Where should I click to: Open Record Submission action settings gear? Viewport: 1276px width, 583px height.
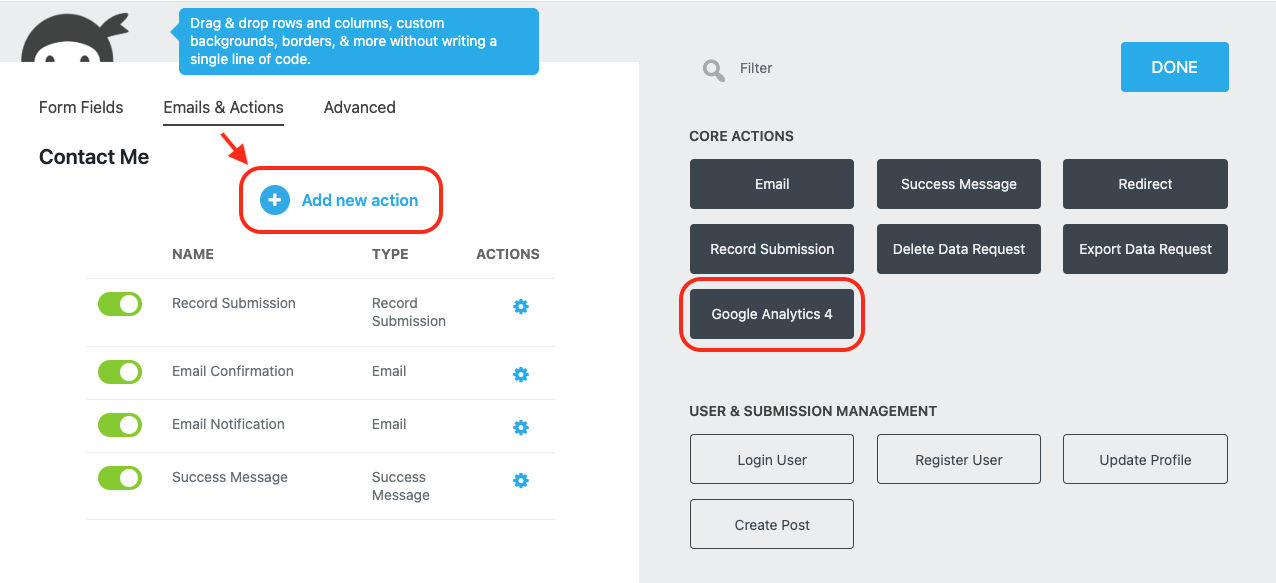521,306
